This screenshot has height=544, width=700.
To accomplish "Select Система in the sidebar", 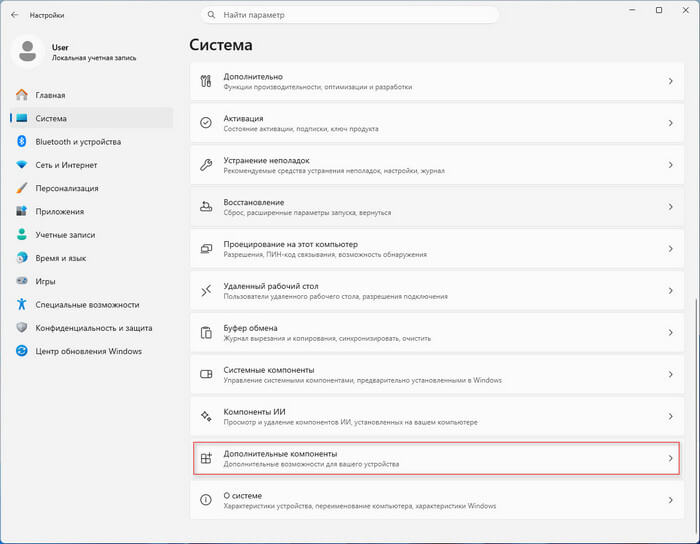I will tap(92, 118).
